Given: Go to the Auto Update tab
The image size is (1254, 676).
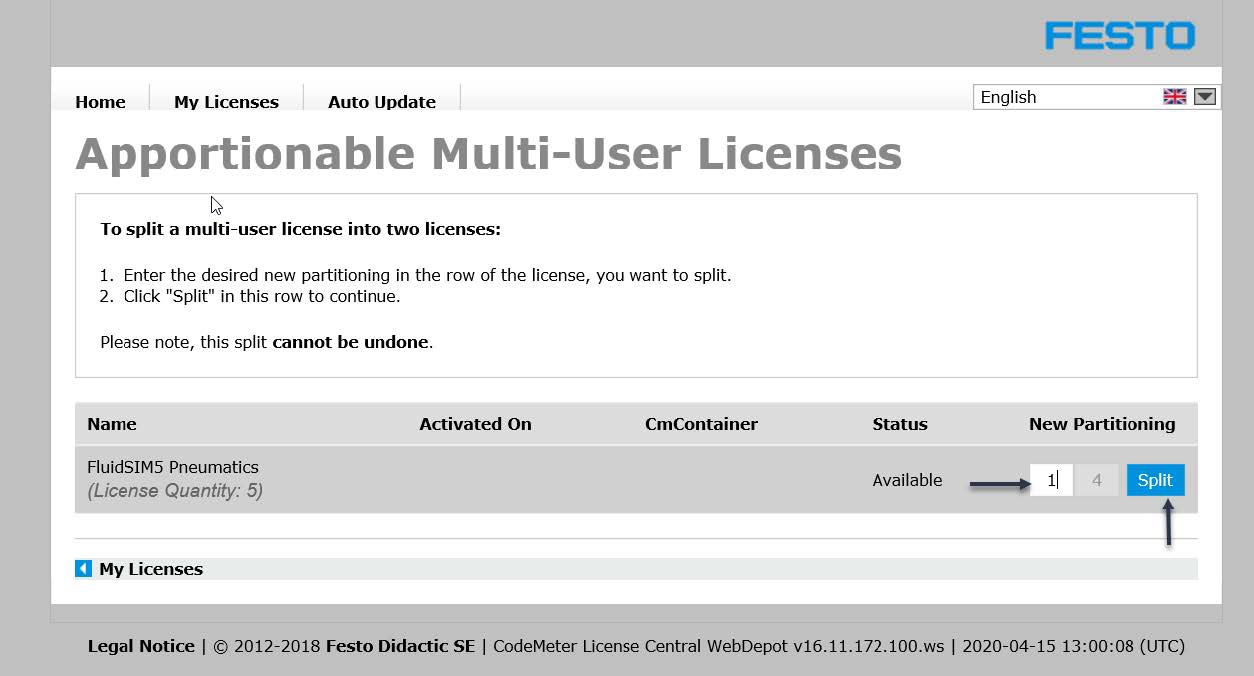Looking at the screenshot, I should (382, 102).
